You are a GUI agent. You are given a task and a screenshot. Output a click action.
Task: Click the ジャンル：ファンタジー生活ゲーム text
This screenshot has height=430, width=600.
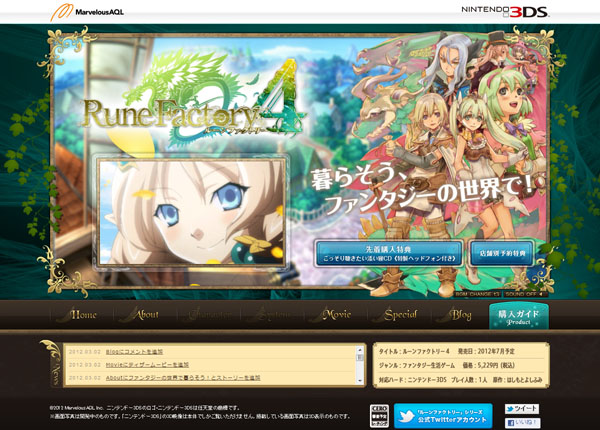pyautogui.click(x=417, y=365)
